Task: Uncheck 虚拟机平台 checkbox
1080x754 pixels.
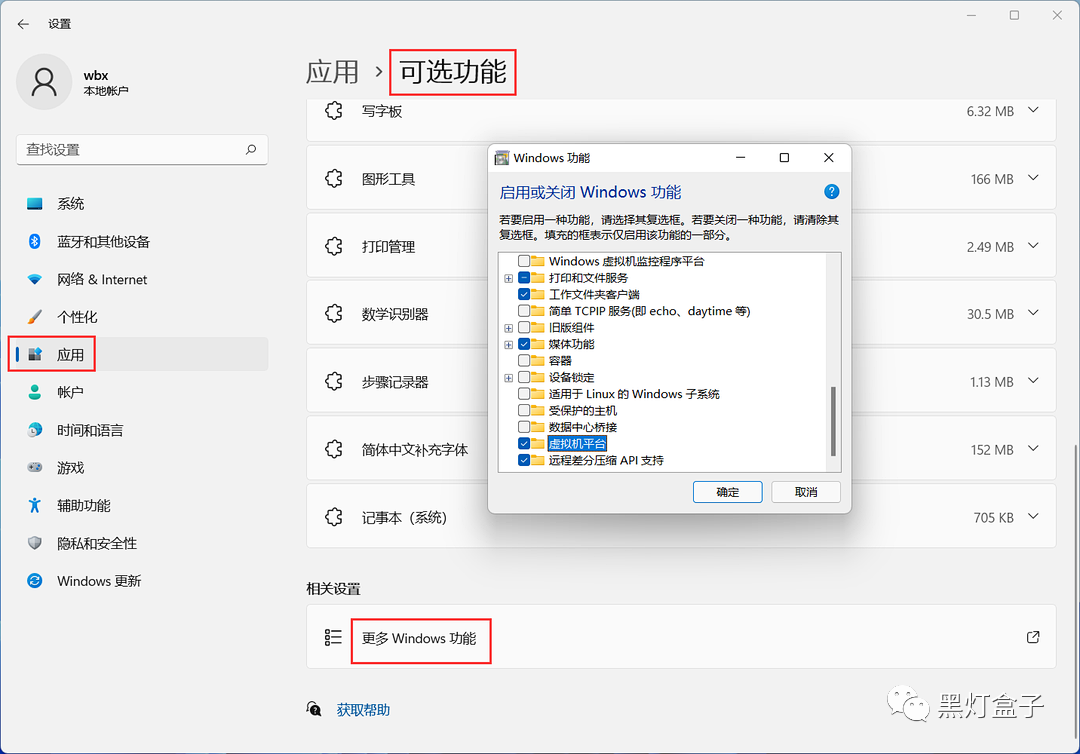Action: pos(524,443)
